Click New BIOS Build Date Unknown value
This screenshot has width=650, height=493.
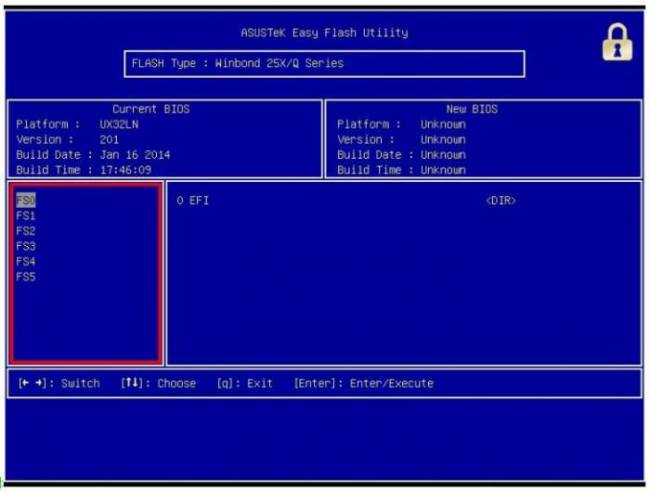(x=443, y=155)
